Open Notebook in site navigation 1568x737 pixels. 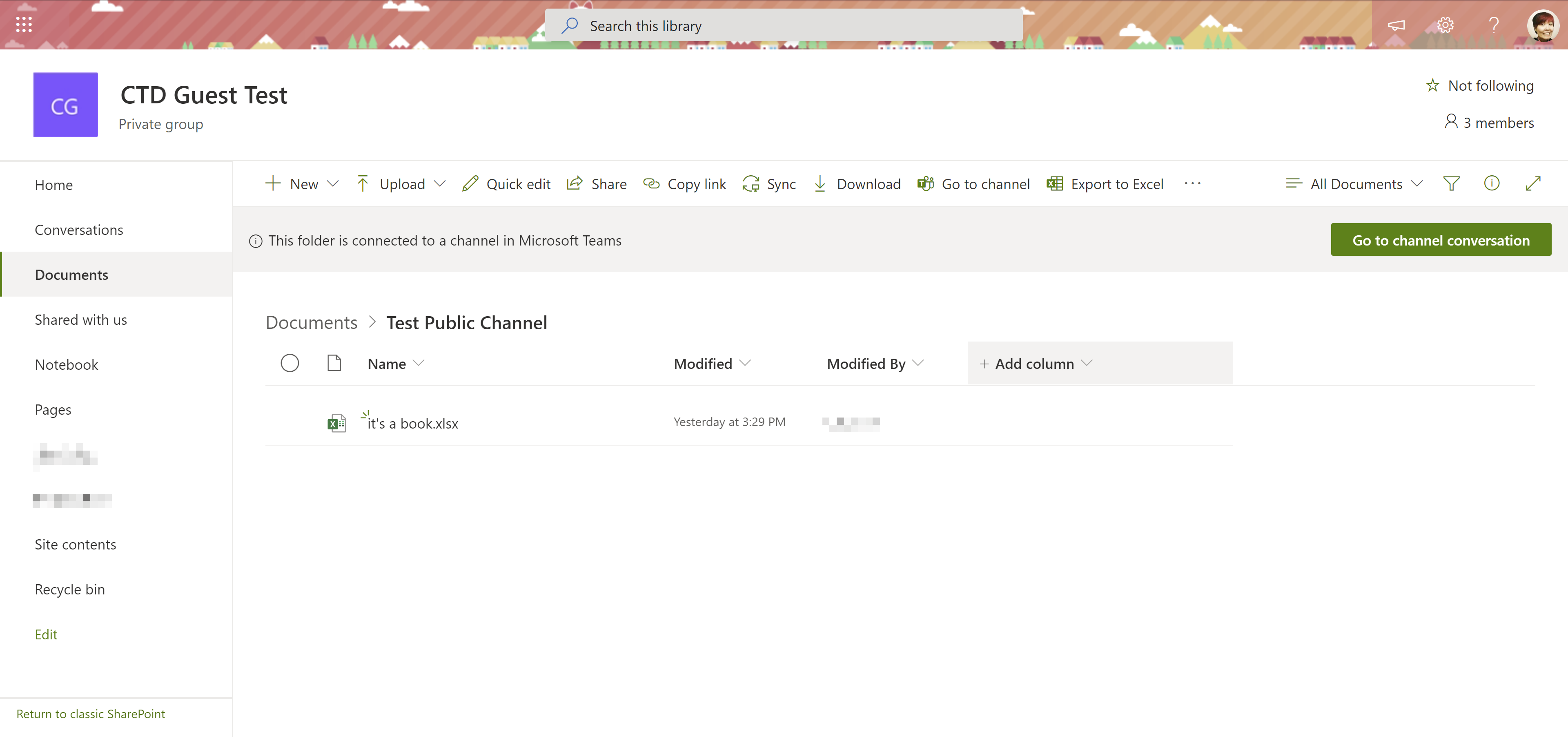tap(66, 365)
